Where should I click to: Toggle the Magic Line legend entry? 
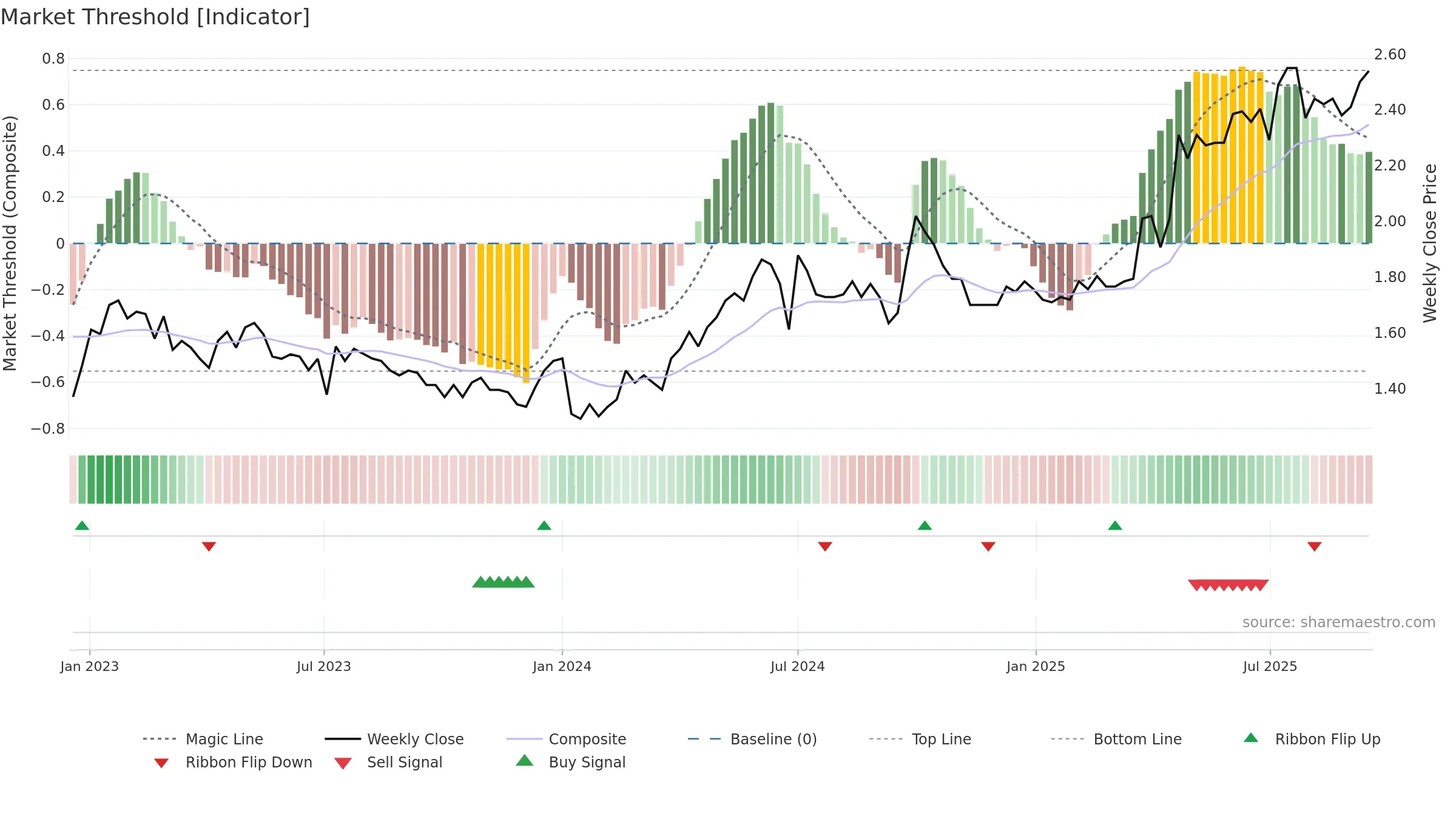(x=203, y=739)
